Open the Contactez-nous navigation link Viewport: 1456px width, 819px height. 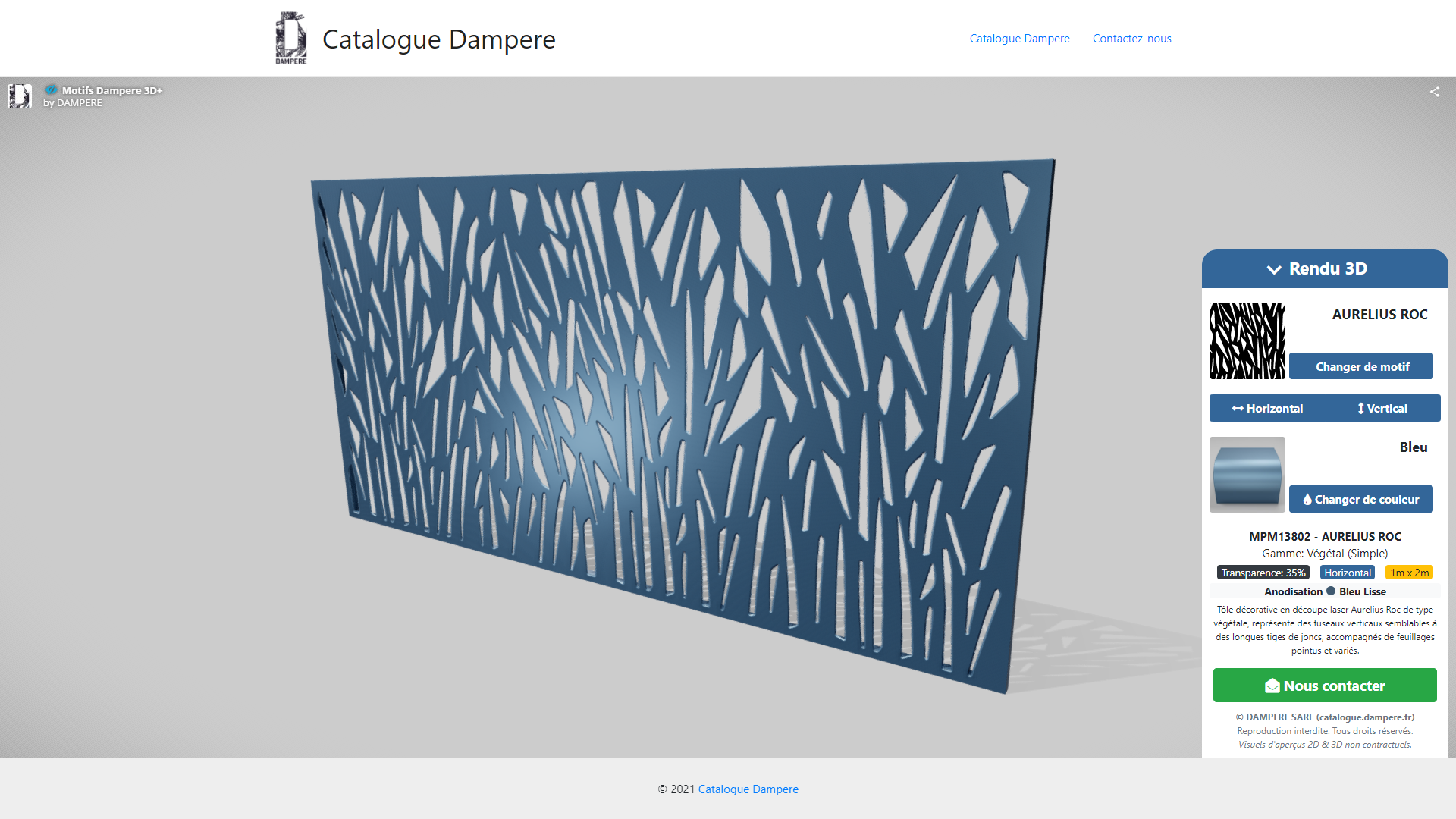click(1131, 39)
